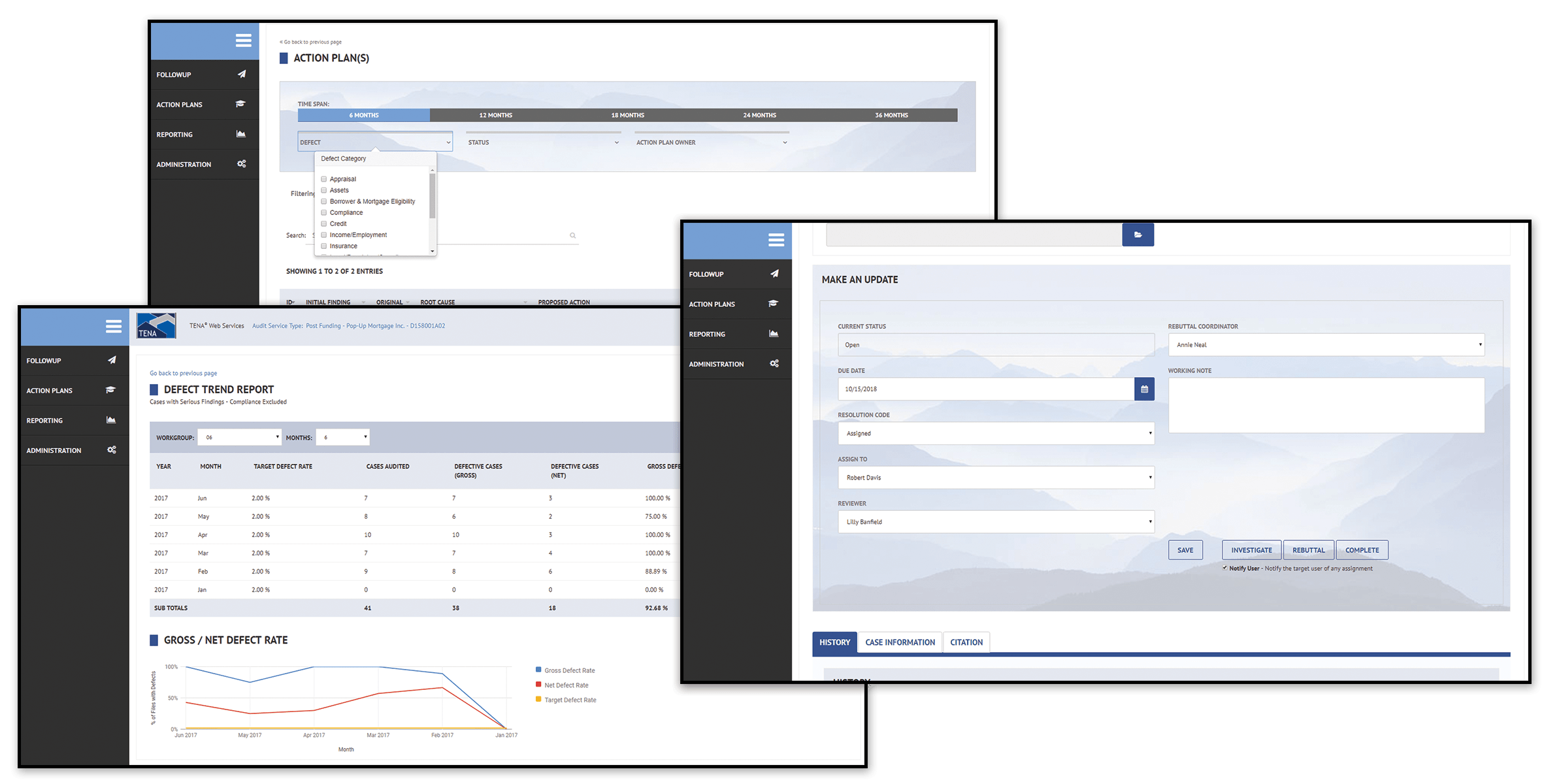Click the Net Defect Rate legend swatch
This screenshot has height=784, width=1559.
[538, 685]
